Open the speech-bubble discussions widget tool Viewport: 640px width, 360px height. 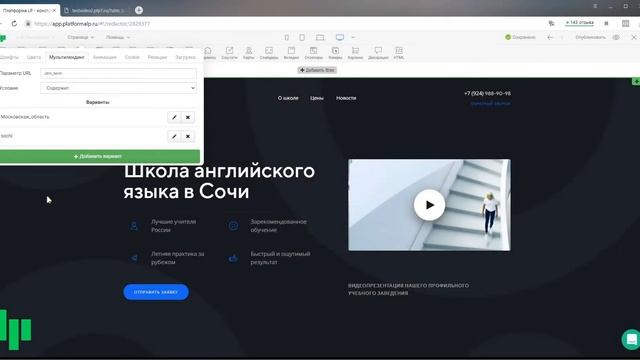378,53
